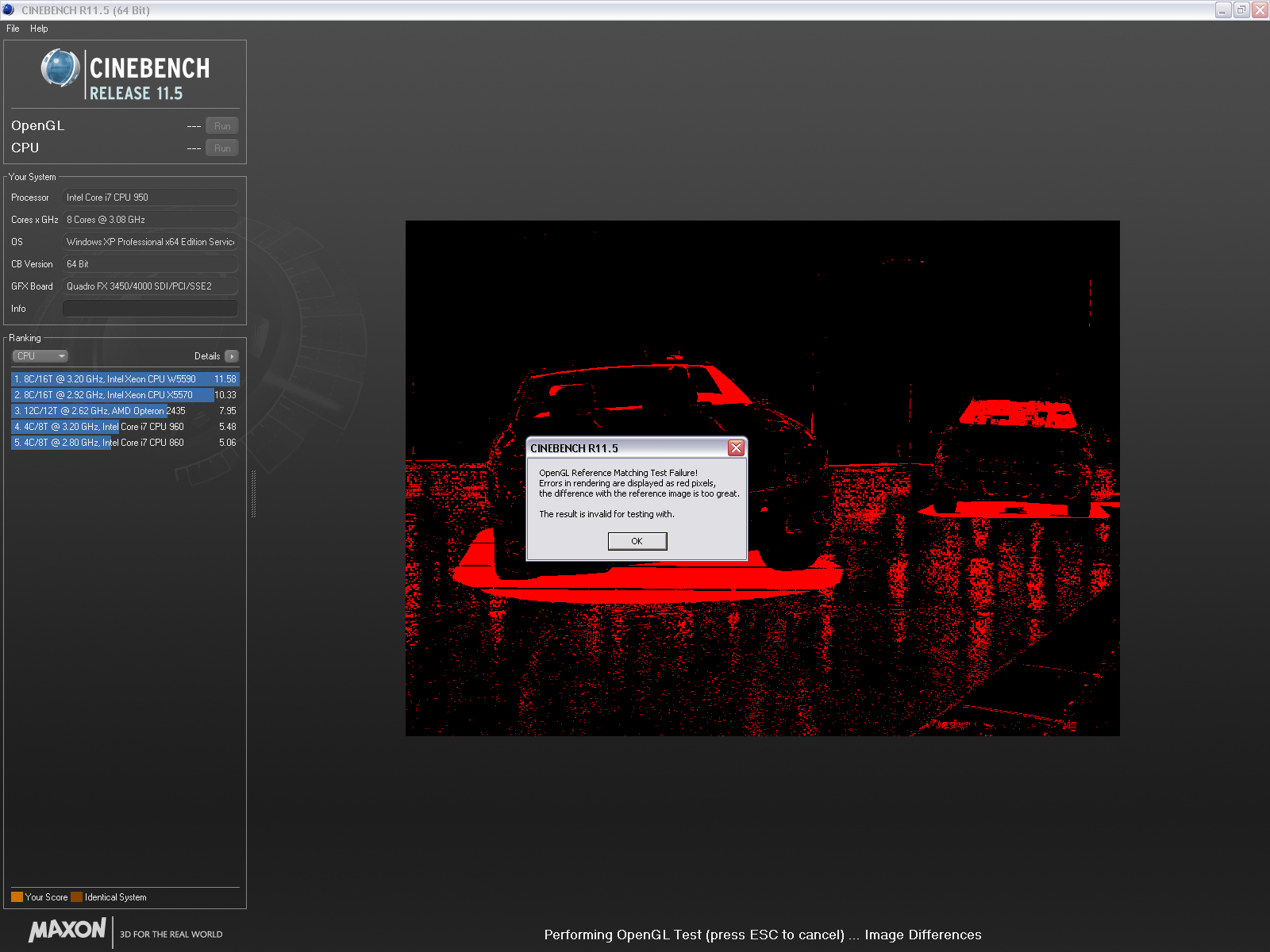Viewport: 1270px width, 952px height.
Task: Close the CINEBENCH R11.5 error dialog
Action: coord(736,448)
